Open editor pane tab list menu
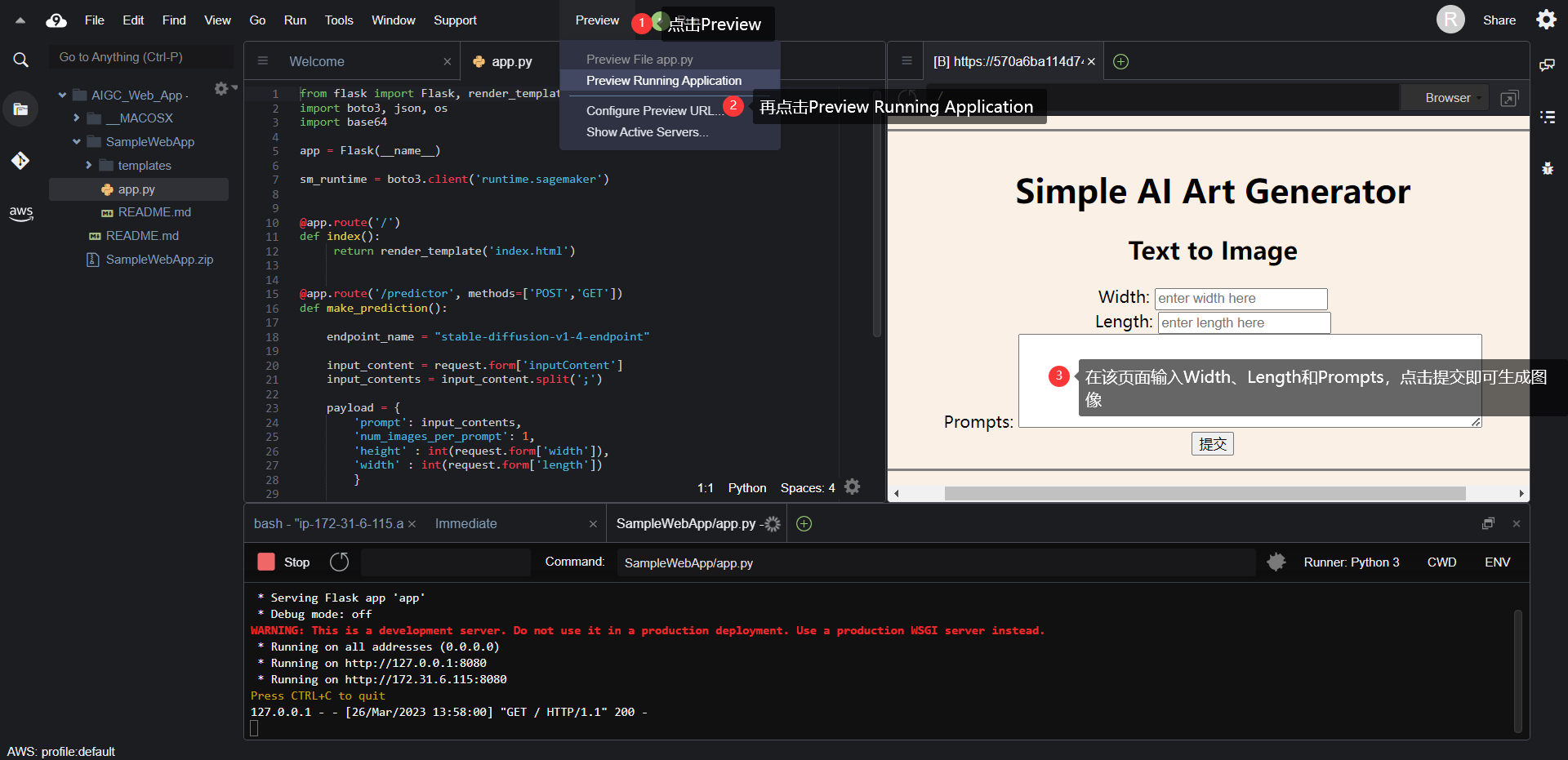1568x760 pixels. [x=263, y=61]
